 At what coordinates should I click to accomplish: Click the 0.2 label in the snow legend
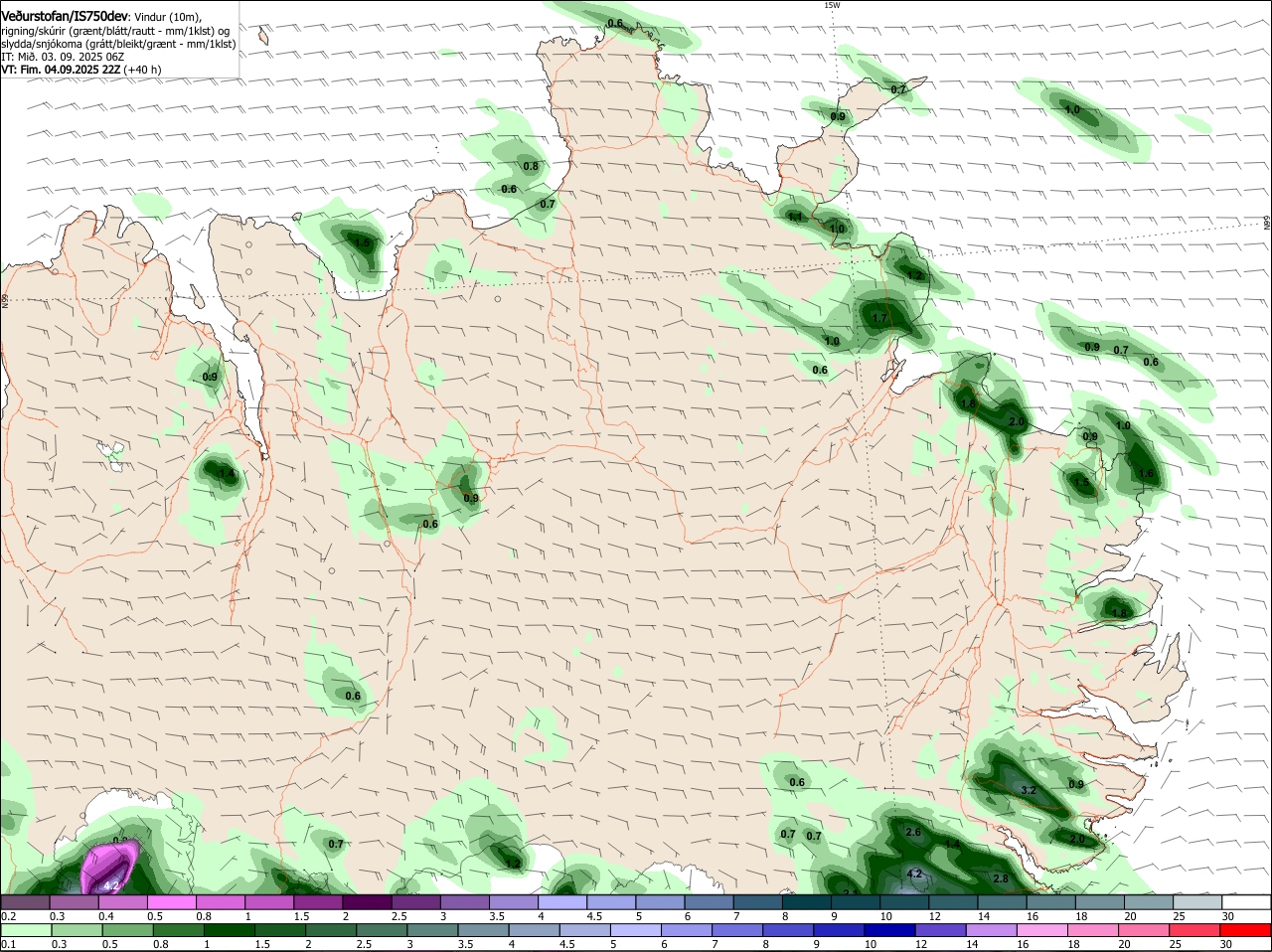(8, 915)
